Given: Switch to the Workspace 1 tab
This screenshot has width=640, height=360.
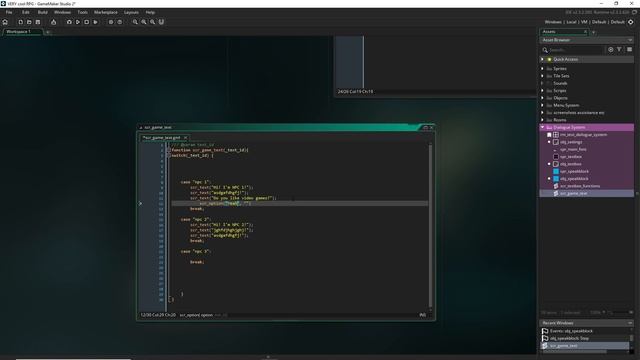Looking at the screenshot, I should (x=22, y=31).
